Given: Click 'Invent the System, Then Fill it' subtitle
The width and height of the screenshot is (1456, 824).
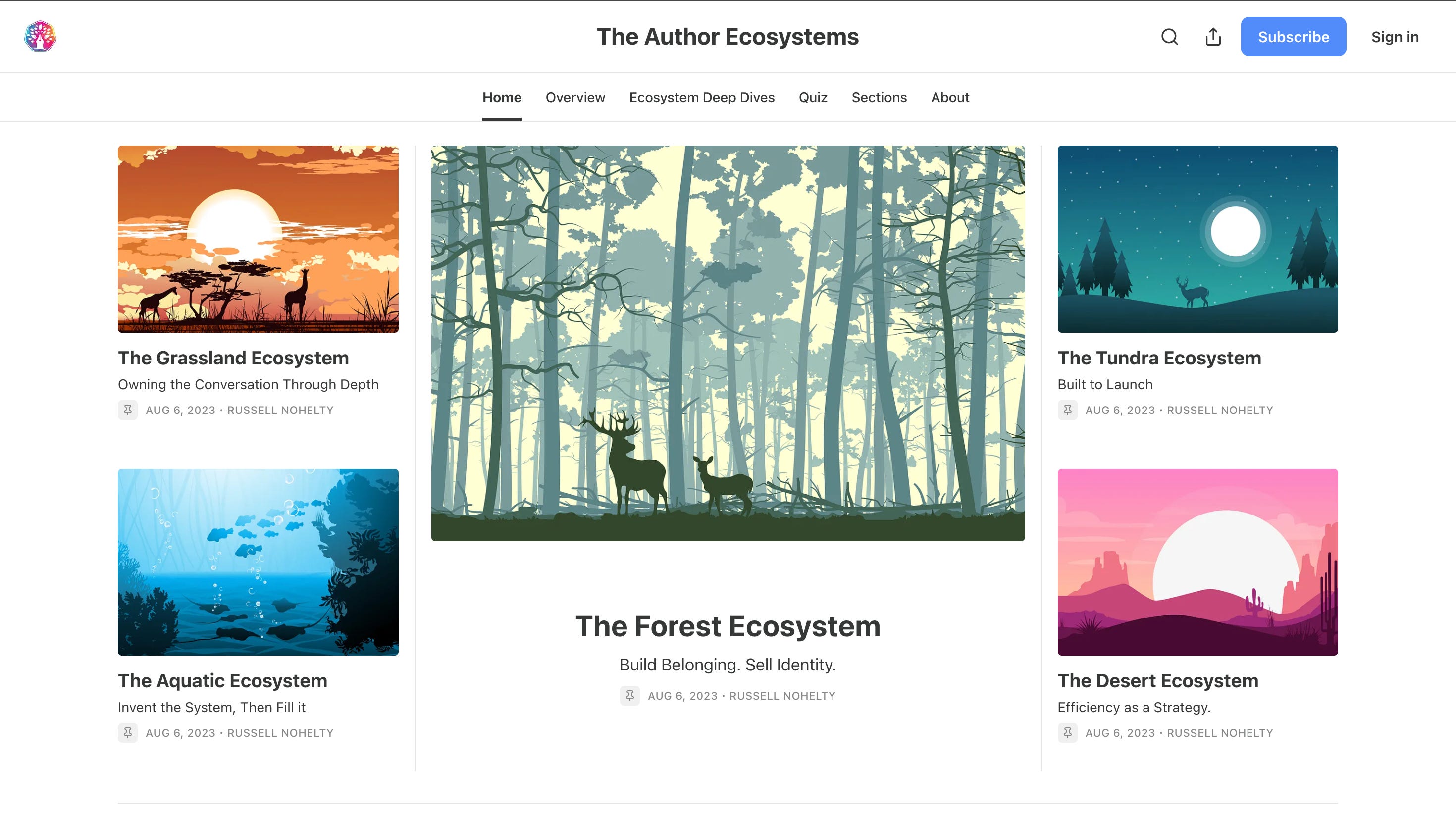Looking at the screenshot, I should [x=211, y=708].
